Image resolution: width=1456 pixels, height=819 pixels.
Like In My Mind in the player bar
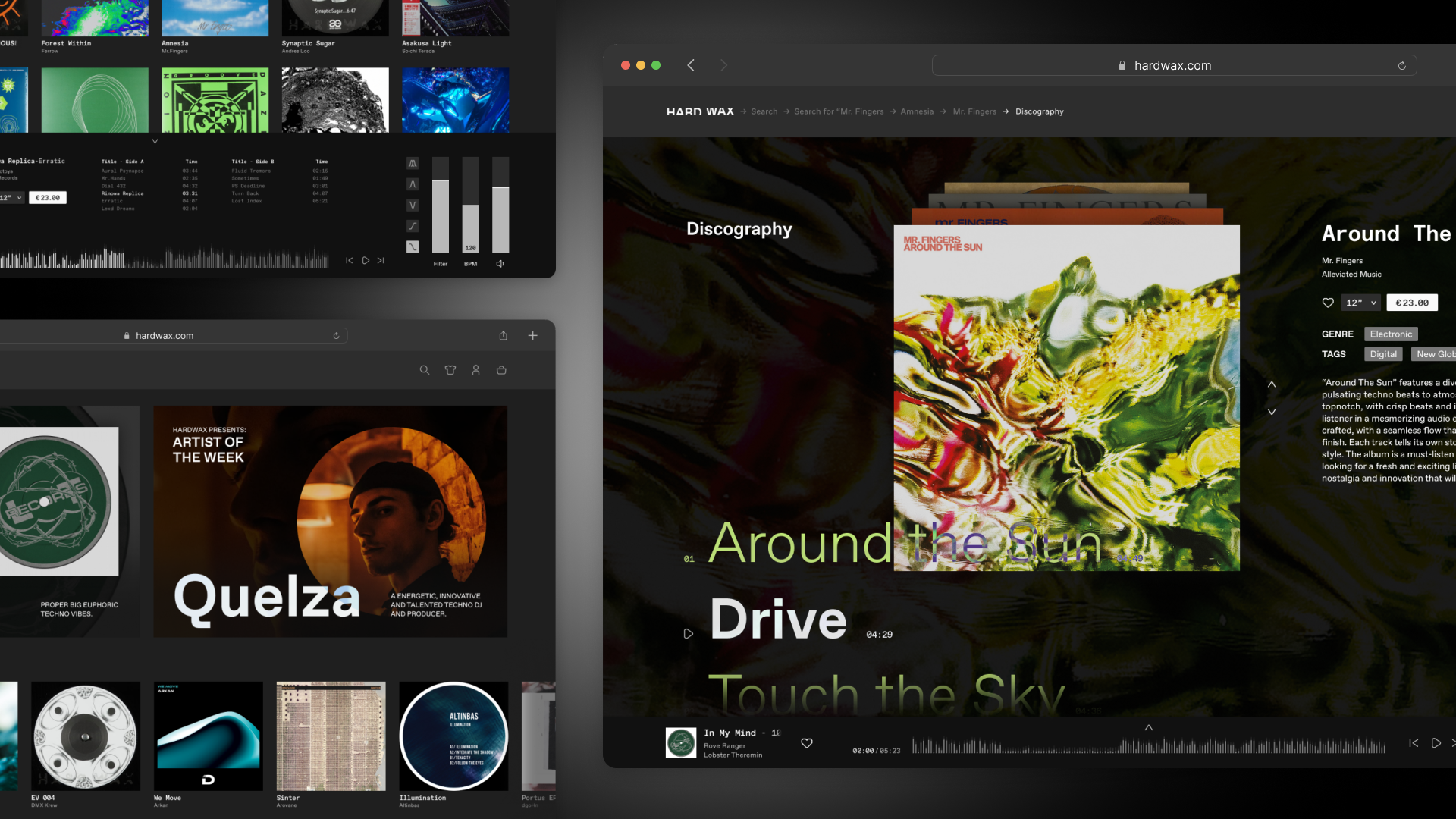807,743
